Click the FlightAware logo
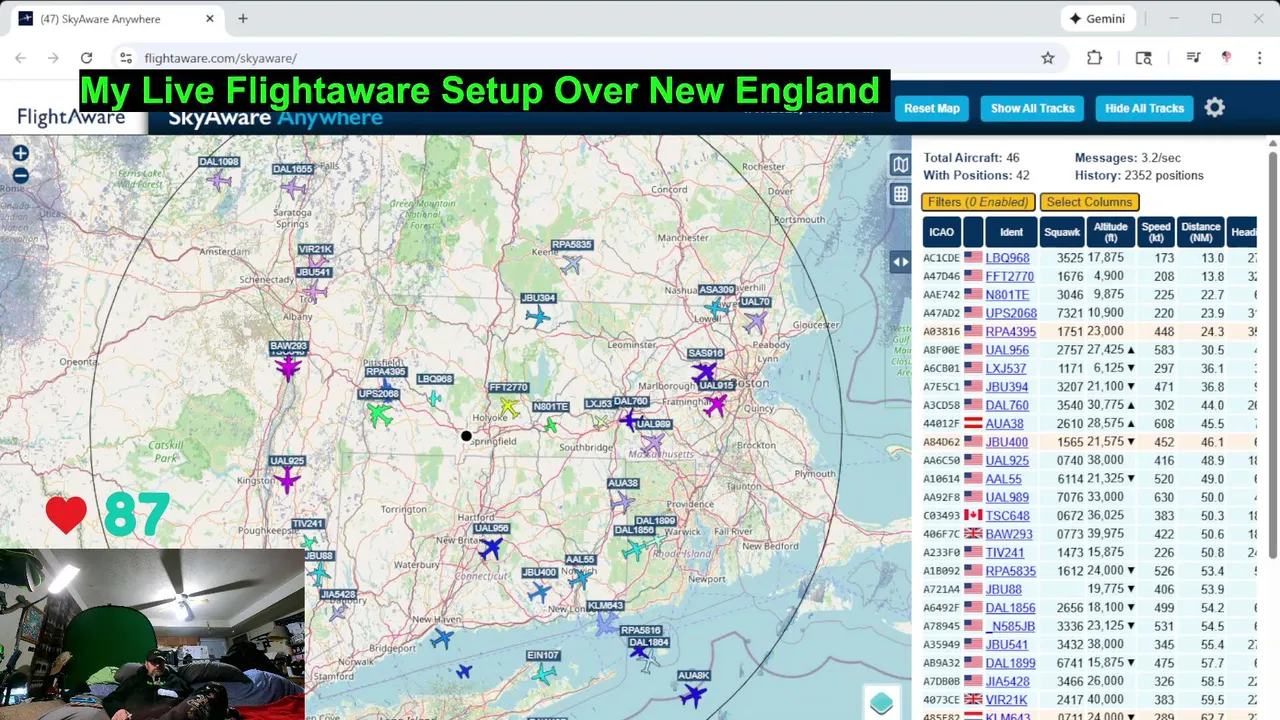 click(x=71, y=118)
